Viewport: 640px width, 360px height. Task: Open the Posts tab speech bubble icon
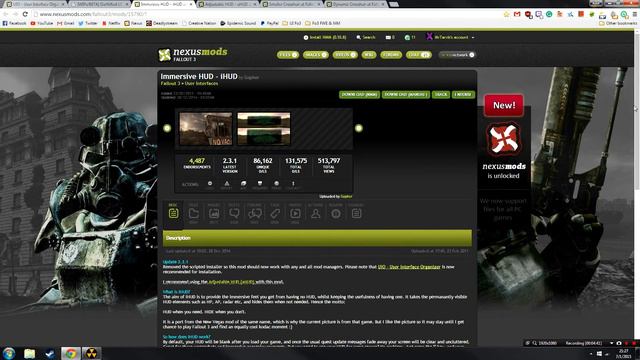click(x=234, y=213)
